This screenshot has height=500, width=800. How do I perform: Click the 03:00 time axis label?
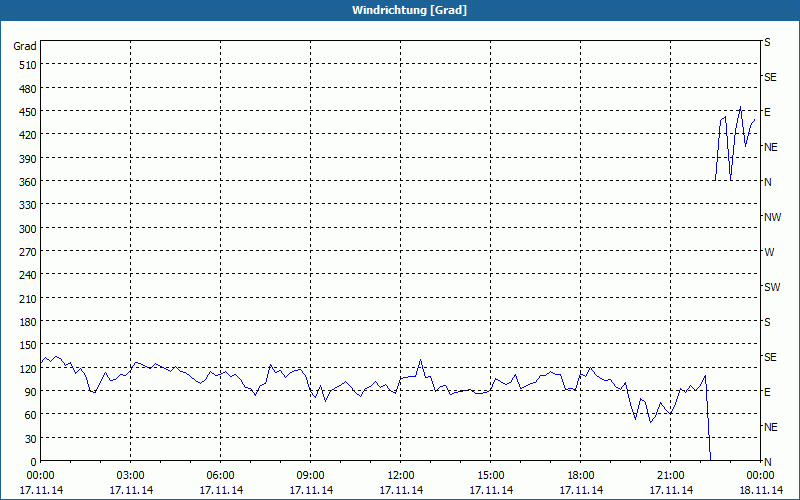click(131, 475)
